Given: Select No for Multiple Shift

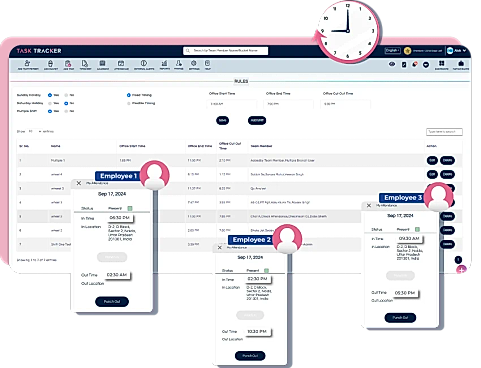Looking at the screenshot, I should (66, 111).
